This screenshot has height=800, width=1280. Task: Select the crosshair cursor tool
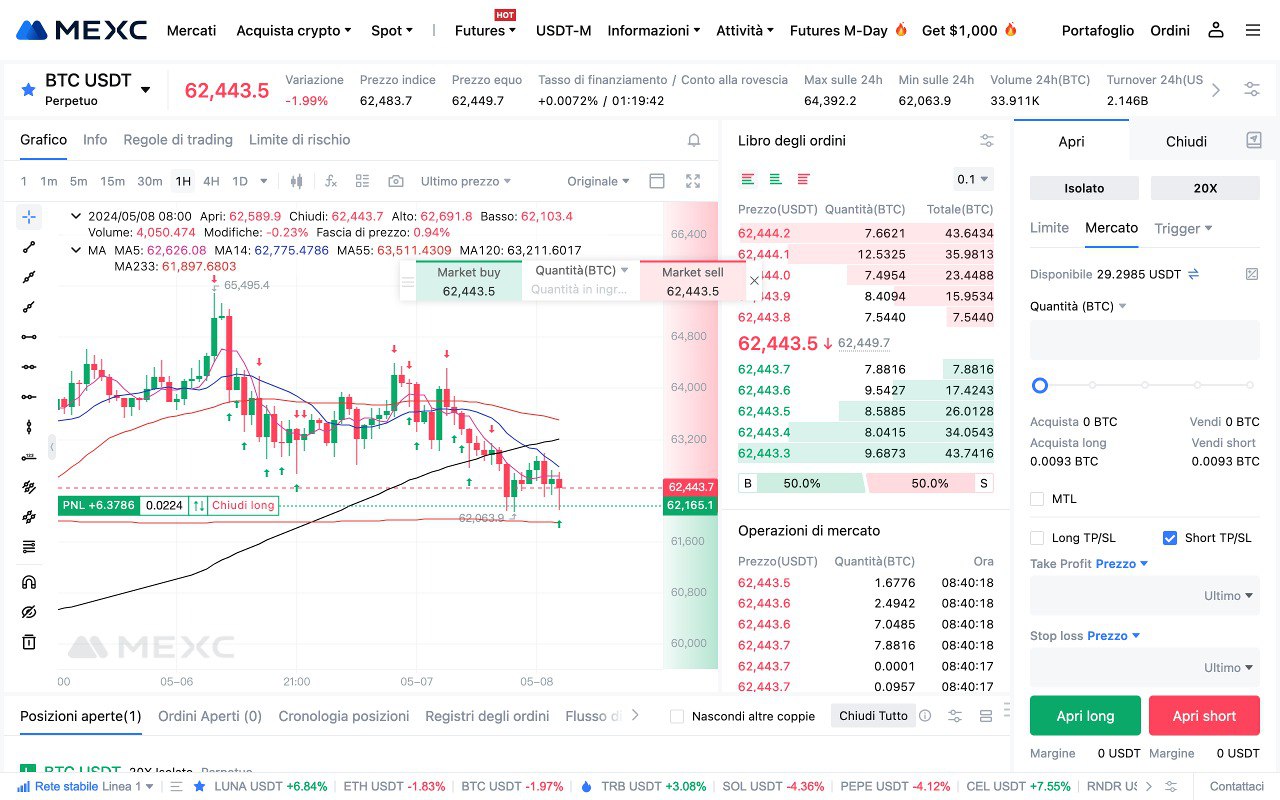click(x=29, y=217)
